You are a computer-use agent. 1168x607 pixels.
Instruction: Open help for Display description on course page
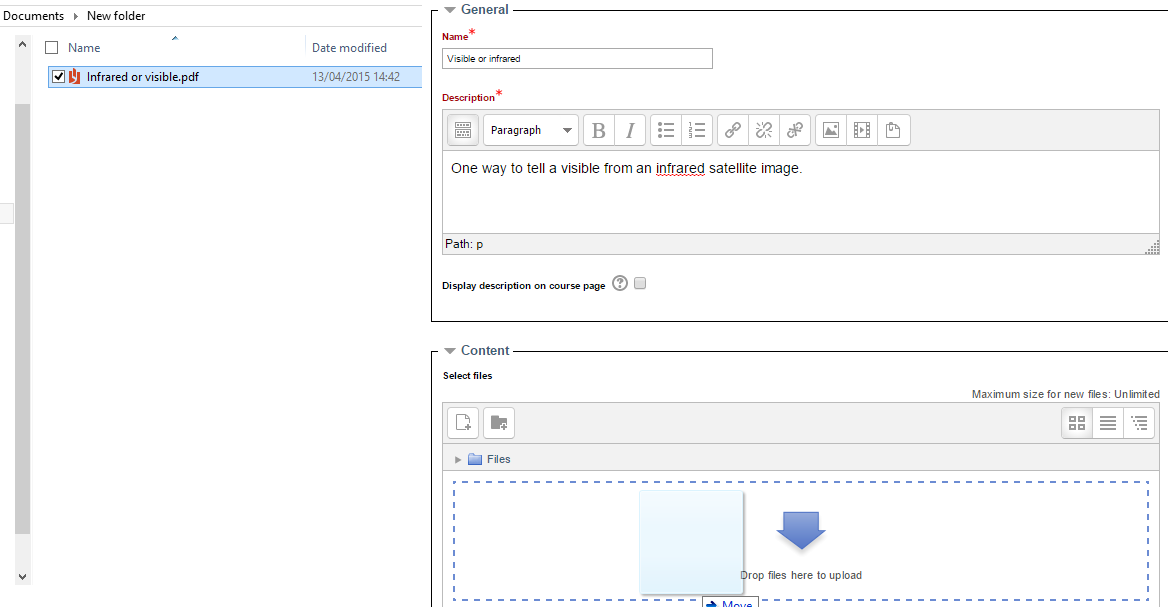(619, 283)
